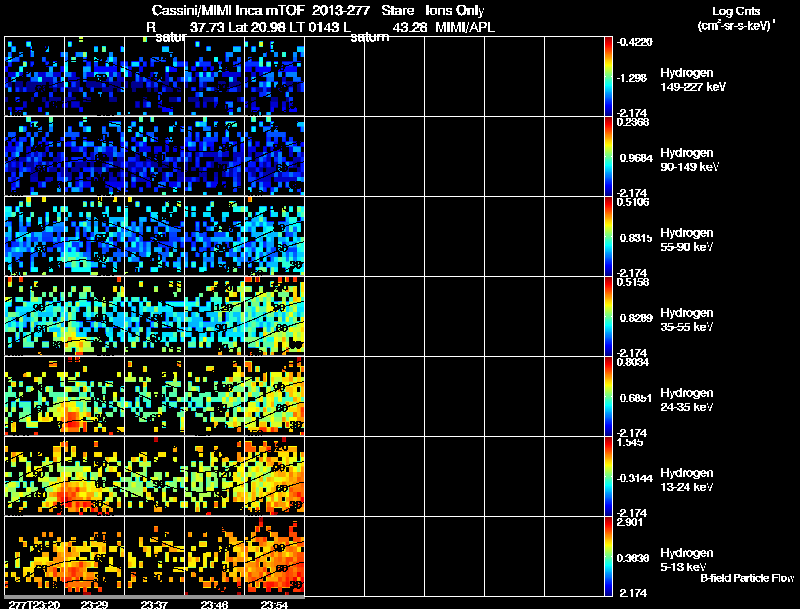Screen dimensions: 800x609
Task: Open the 13-24 keV image at 23:54
Action: pyautogui.click(x=274, y=476)
